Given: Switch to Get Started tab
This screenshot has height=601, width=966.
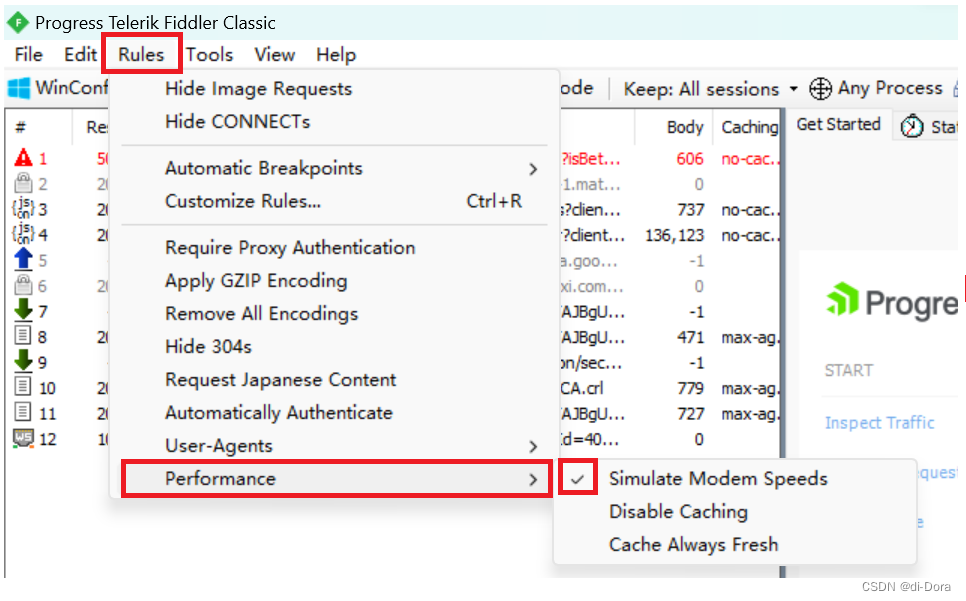Looking at the screenshot, I should click(838, 125).
